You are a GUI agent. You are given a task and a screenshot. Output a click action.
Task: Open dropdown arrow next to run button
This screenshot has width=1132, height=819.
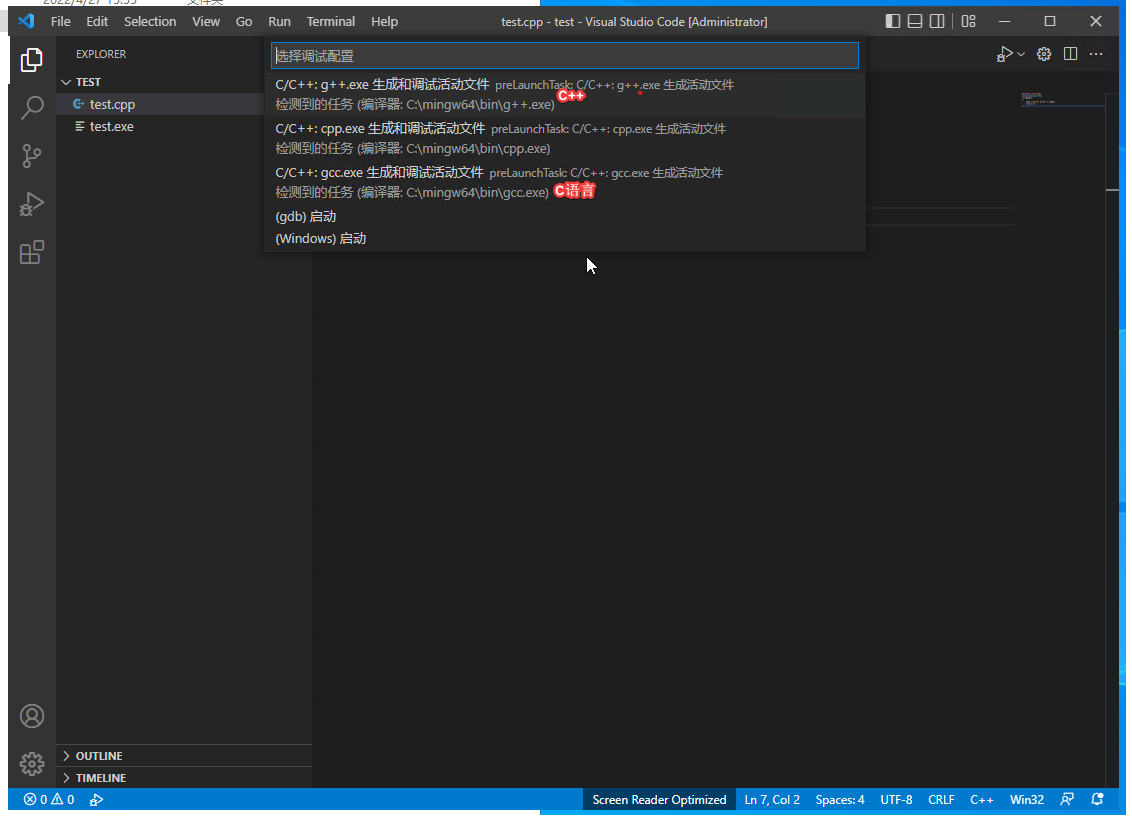tap(1021, 54)
